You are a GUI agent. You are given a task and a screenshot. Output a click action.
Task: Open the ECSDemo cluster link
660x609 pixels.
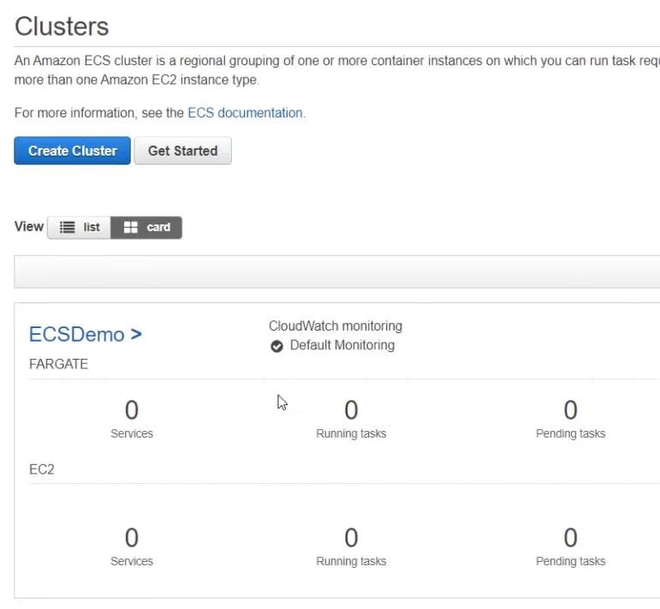76,335
